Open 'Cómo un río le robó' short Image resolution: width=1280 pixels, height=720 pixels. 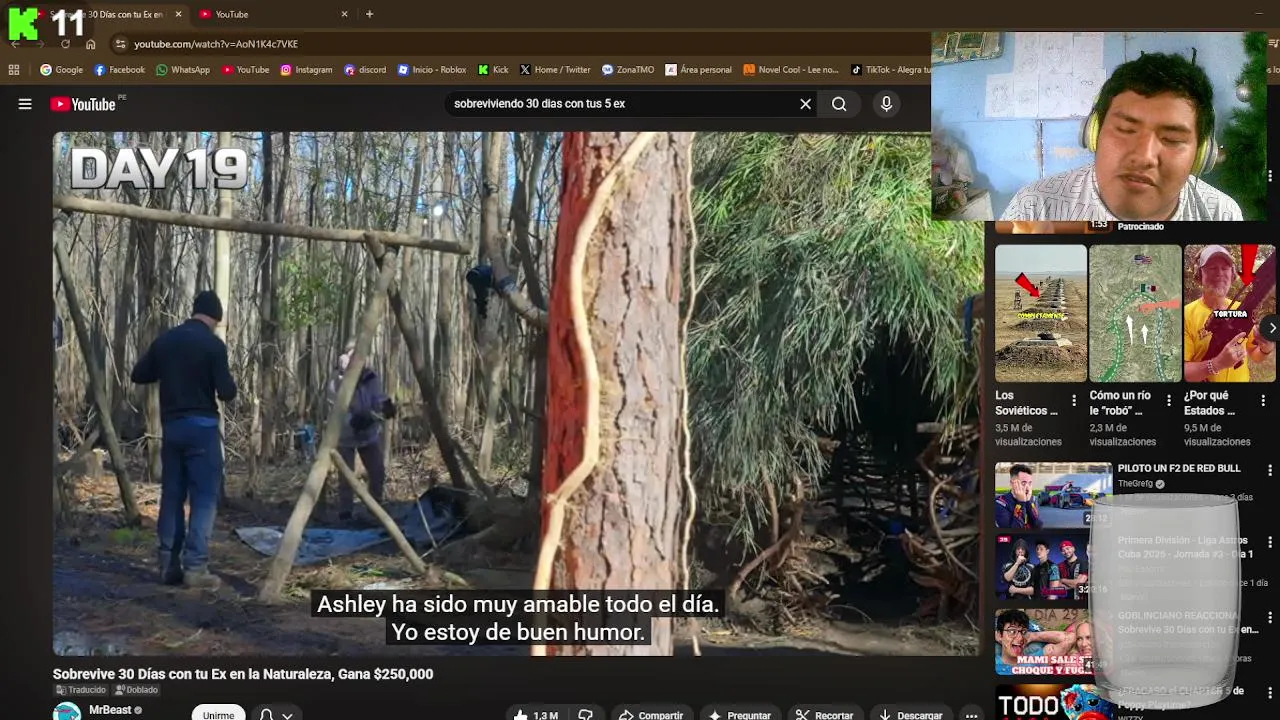click(1135, 313)
